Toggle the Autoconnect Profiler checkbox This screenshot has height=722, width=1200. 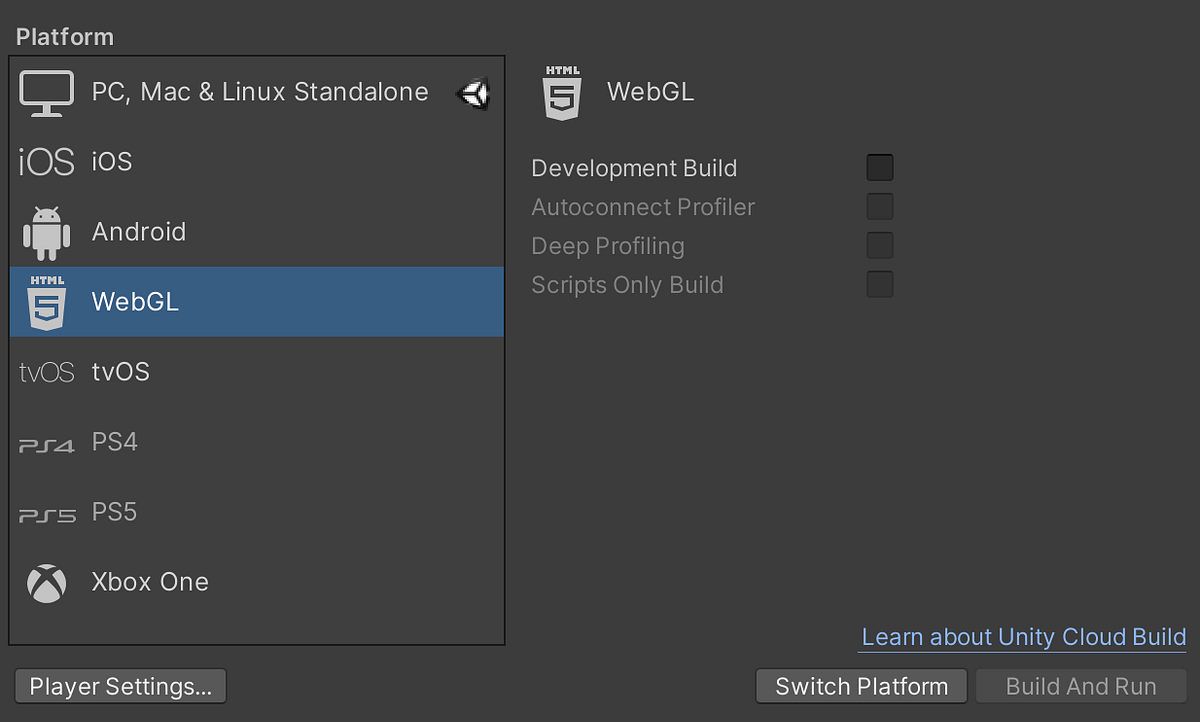point(880,207)
